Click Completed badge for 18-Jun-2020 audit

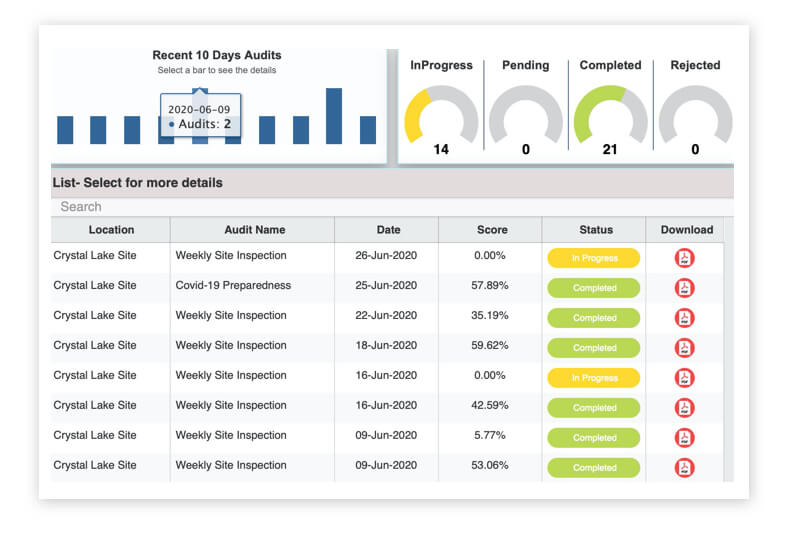[594, 348]
